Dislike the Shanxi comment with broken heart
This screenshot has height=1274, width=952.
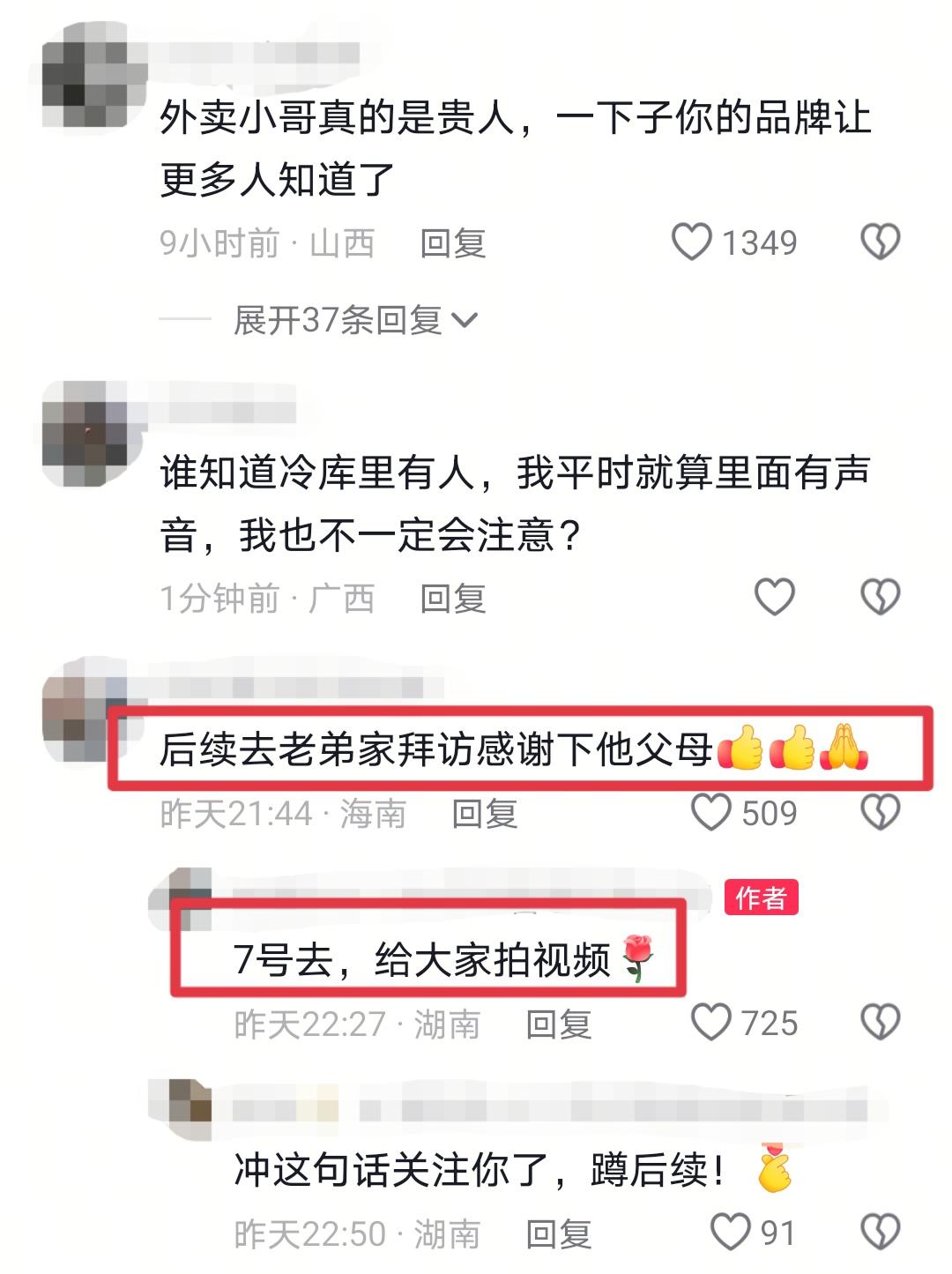[x=880, y=242]
